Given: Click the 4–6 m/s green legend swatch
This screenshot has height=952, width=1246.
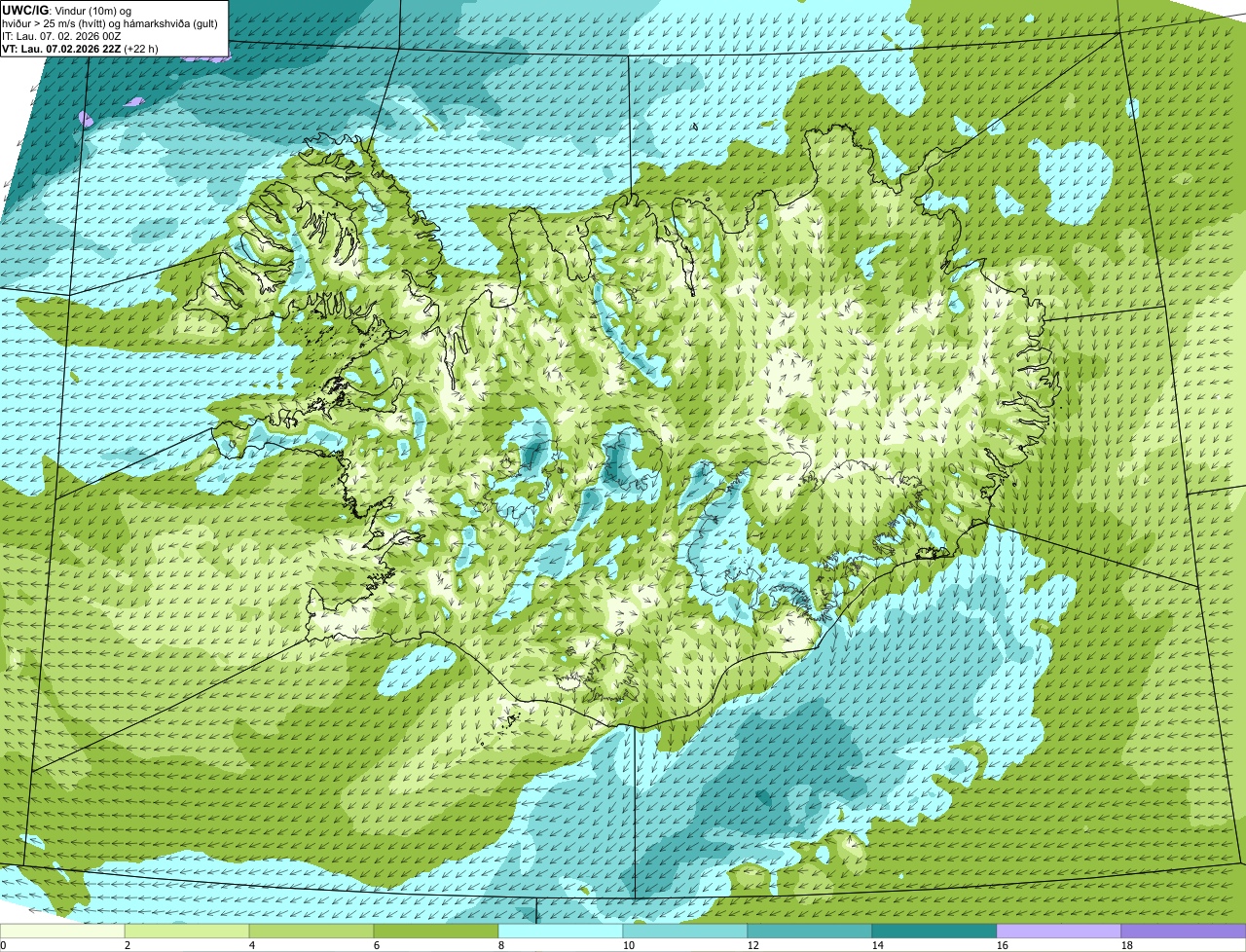Looking at the screenshot, I should click(311, 931).
